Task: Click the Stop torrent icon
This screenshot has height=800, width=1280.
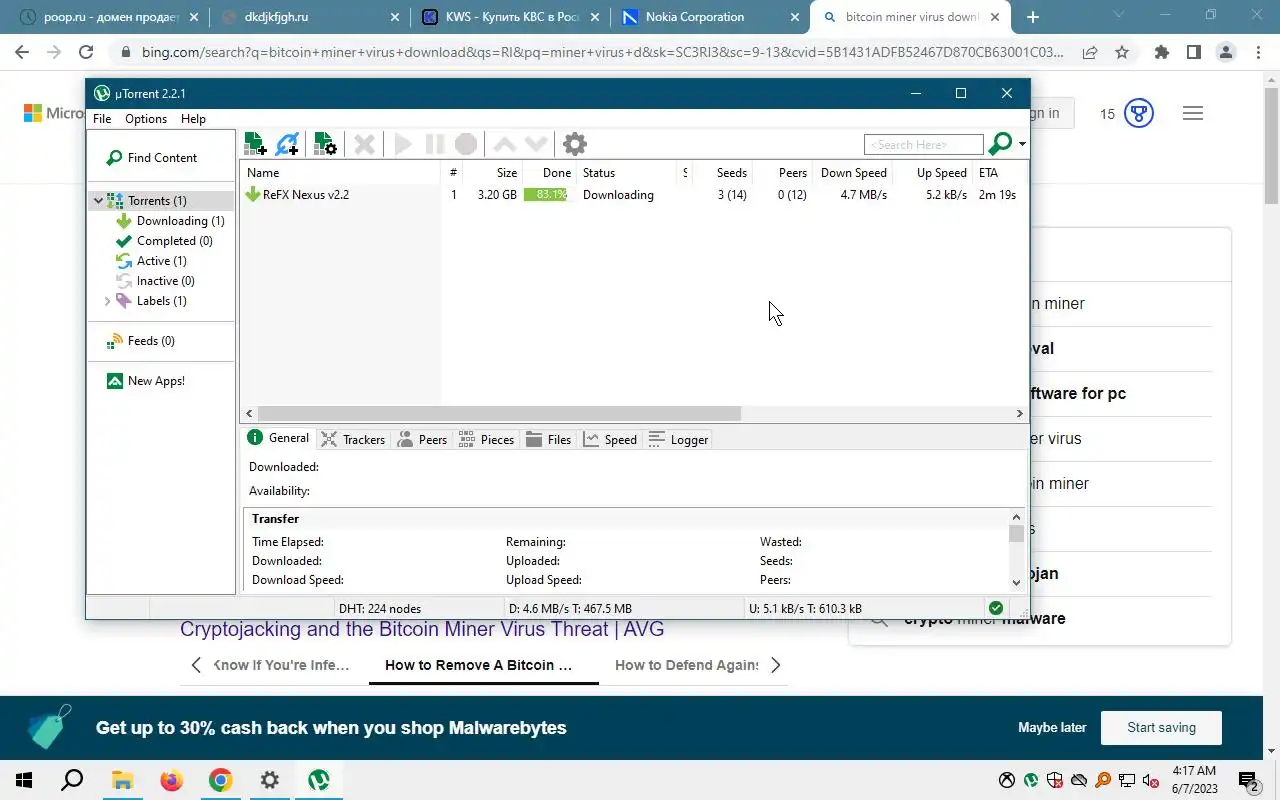Action: coord(465,144)
